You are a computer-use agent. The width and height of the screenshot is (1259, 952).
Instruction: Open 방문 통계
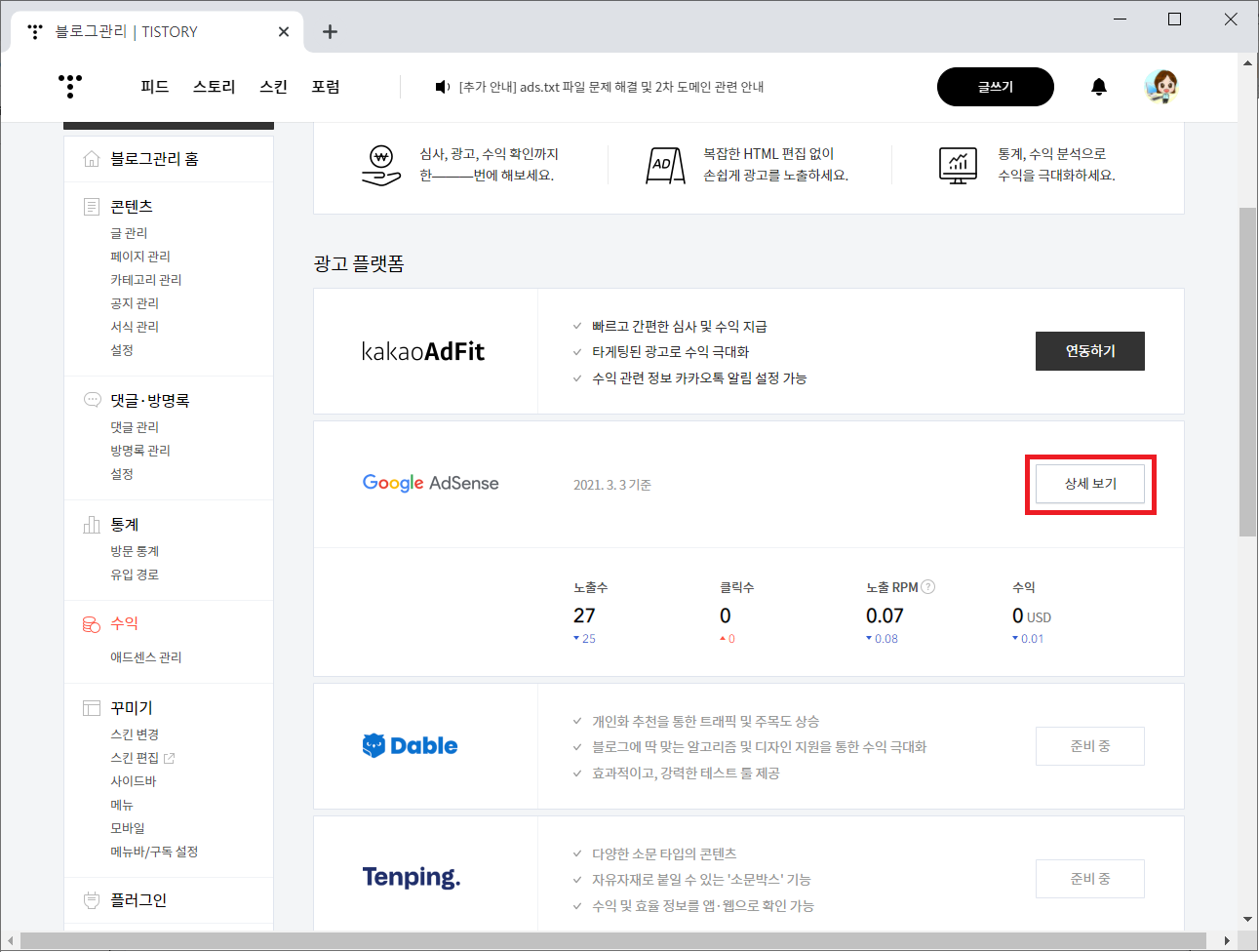(135, 551)
